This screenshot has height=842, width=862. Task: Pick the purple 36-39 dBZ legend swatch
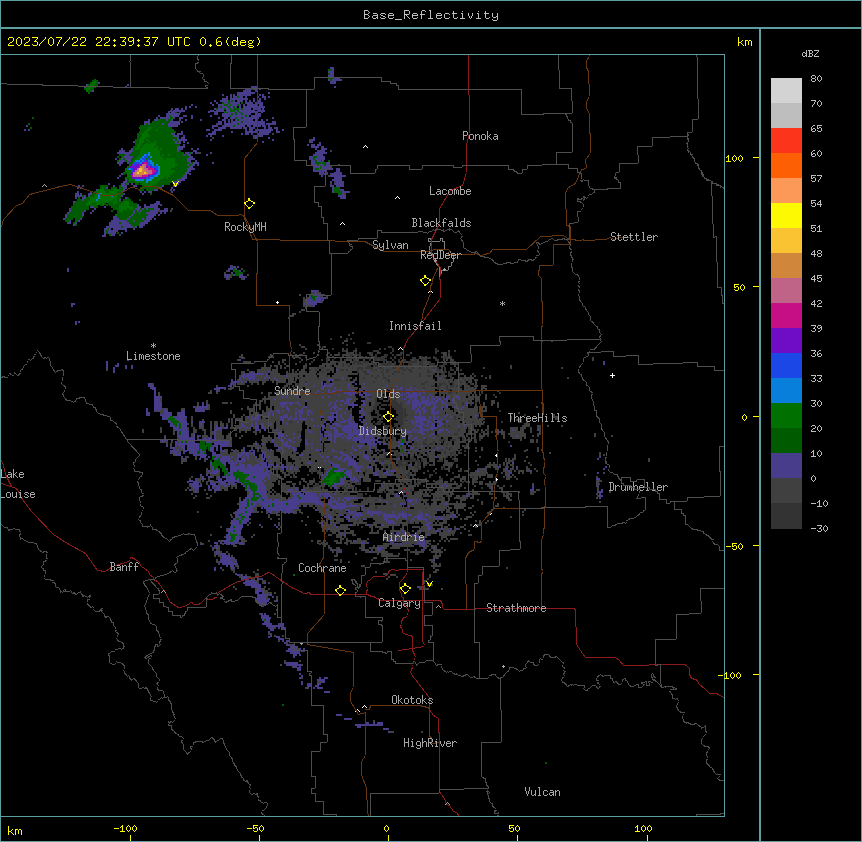pyautogui.click(x=786, y=341)
